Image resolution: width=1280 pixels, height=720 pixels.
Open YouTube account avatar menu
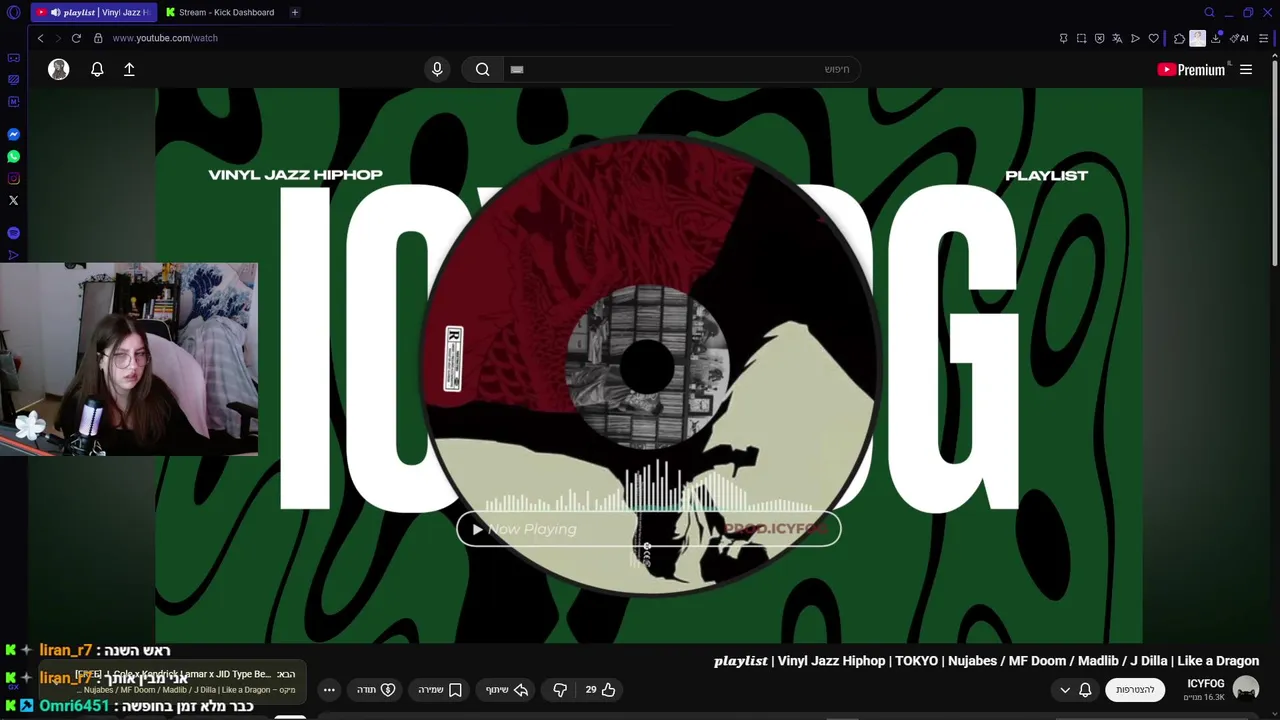(59, 69)
